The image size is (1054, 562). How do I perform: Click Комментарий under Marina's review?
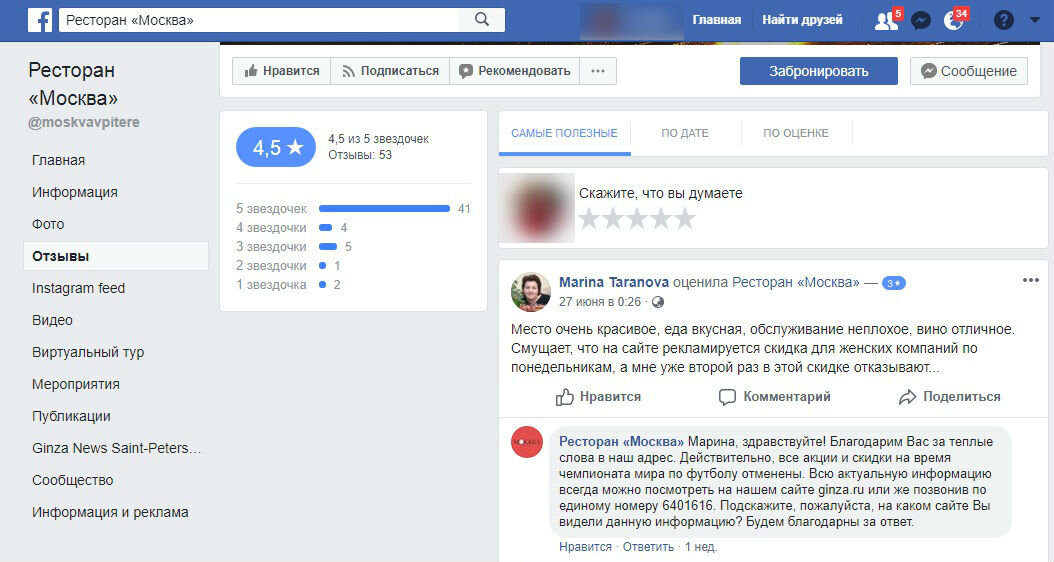pyautogui.click(x=774, y=397)
